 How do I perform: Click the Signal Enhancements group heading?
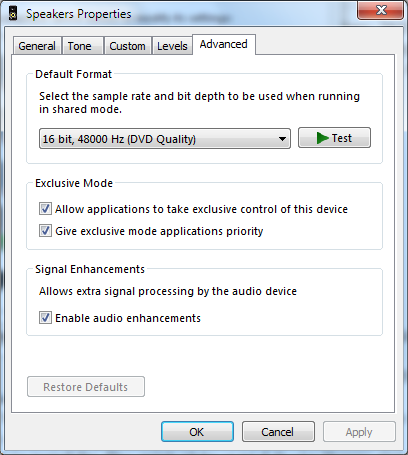click(x=90, y=269)
